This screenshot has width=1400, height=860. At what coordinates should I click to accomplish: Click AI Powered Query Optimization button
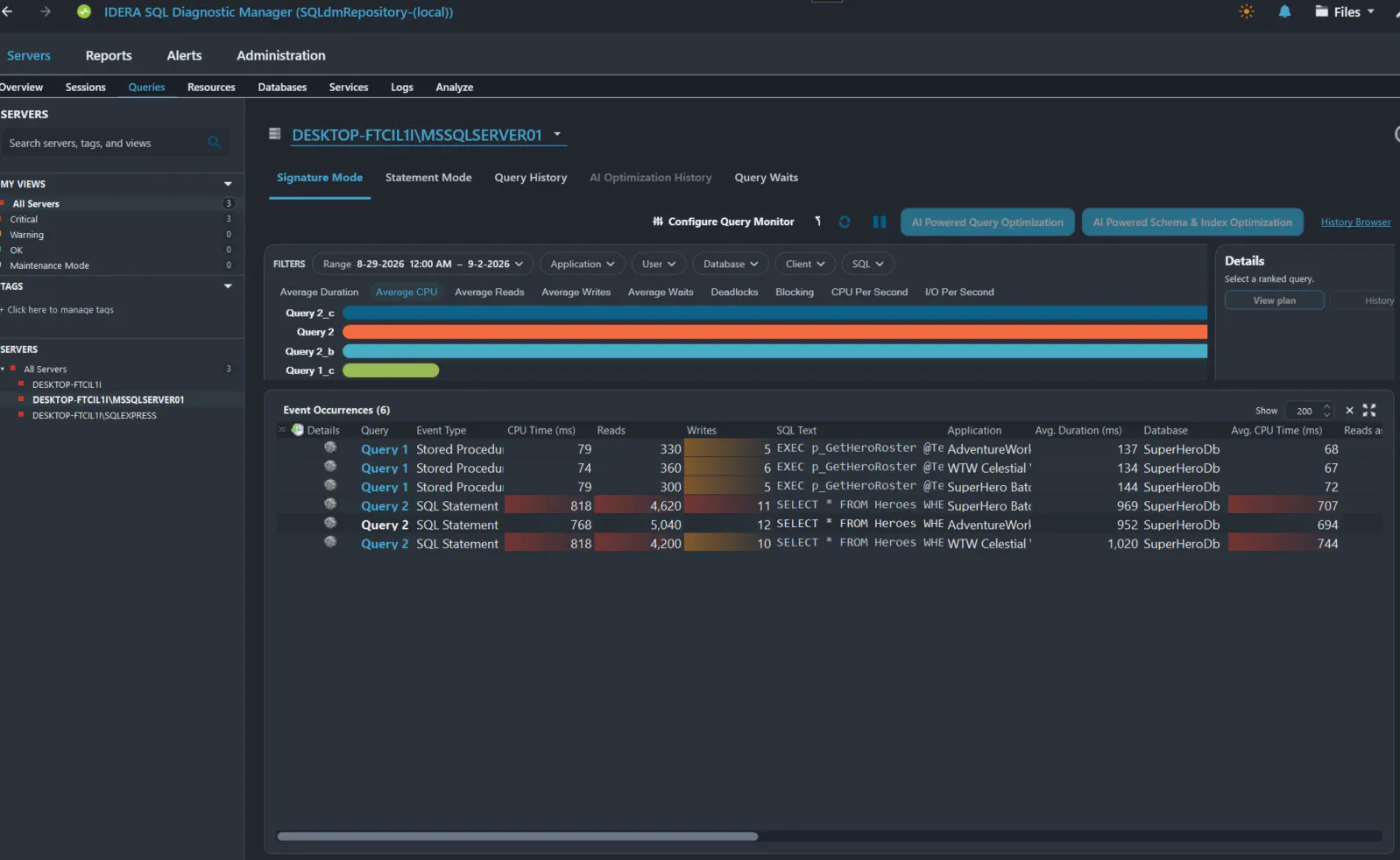987,222
